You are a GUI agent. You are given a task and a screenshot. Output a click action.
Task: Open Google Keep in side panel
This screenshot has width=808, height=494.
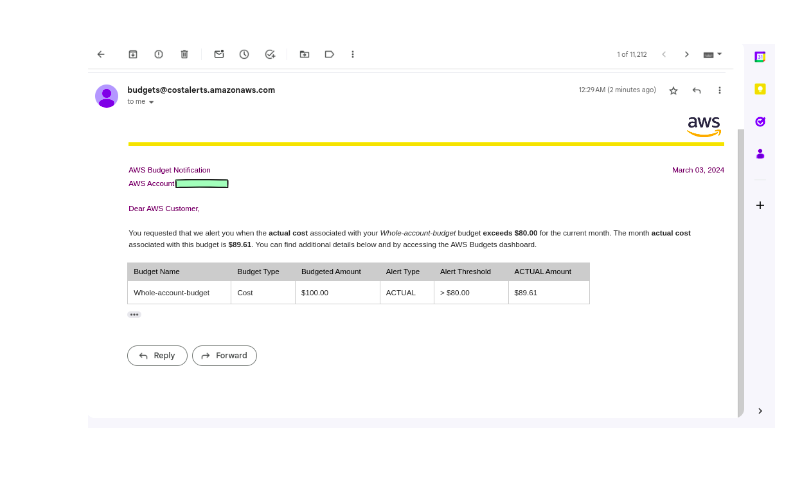tap(760, 89)
